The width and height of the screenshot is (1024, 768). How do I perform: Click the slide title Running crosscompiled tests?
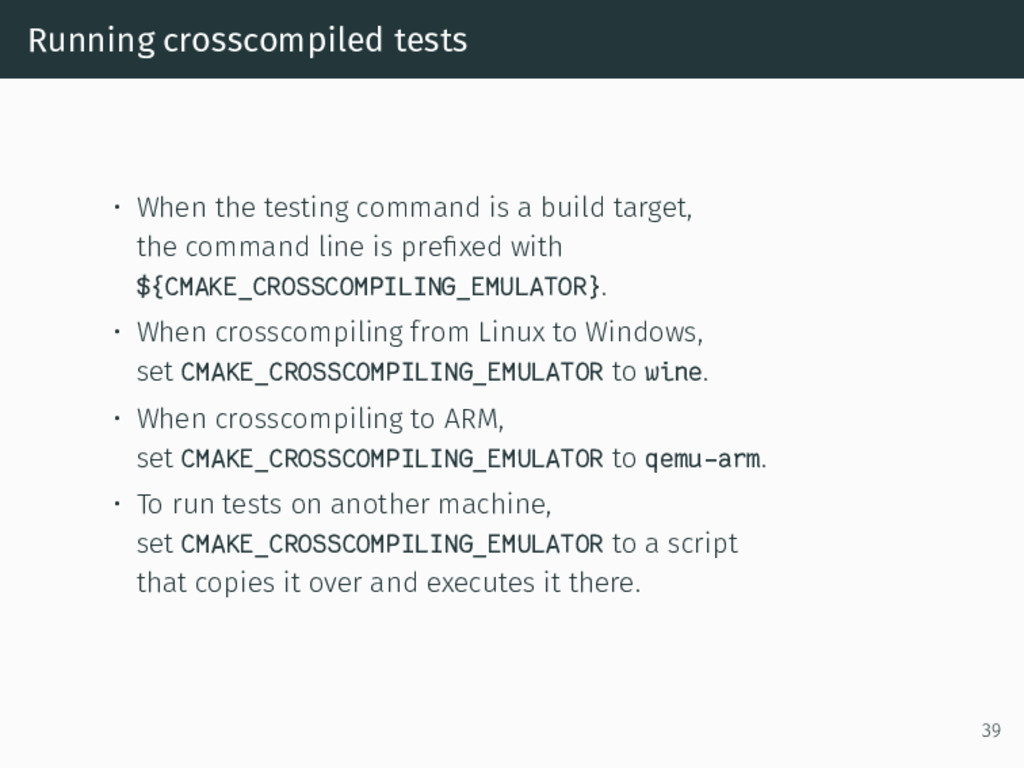click(248, 40)
